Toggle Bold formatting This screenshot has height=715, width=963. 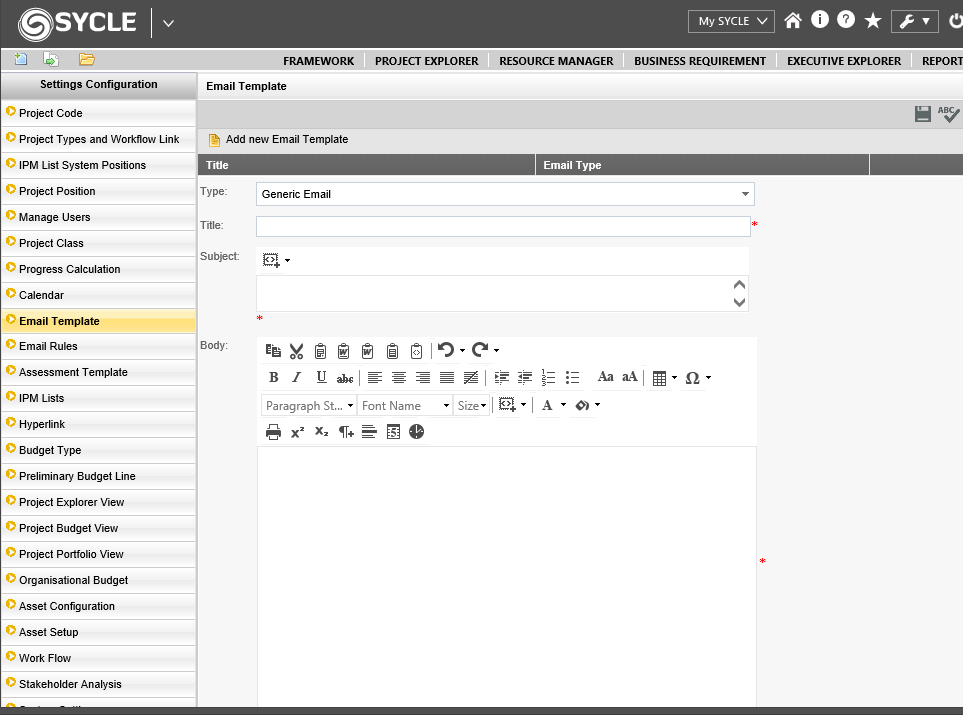[274, 378]
